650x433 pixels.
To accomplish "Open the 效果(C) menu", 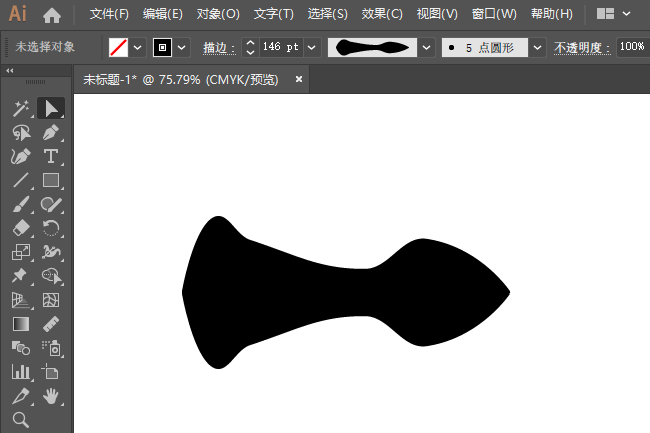I will point(382,14).
